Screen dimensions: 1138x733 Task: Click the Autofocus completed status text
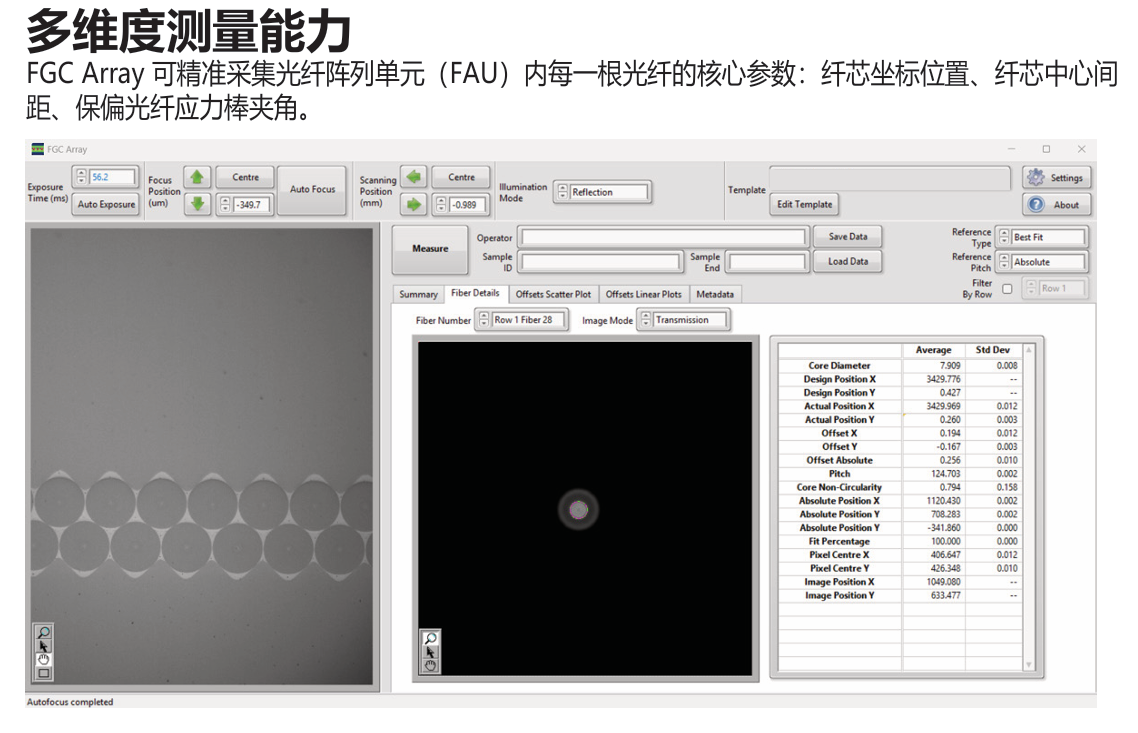coord(70,702)
